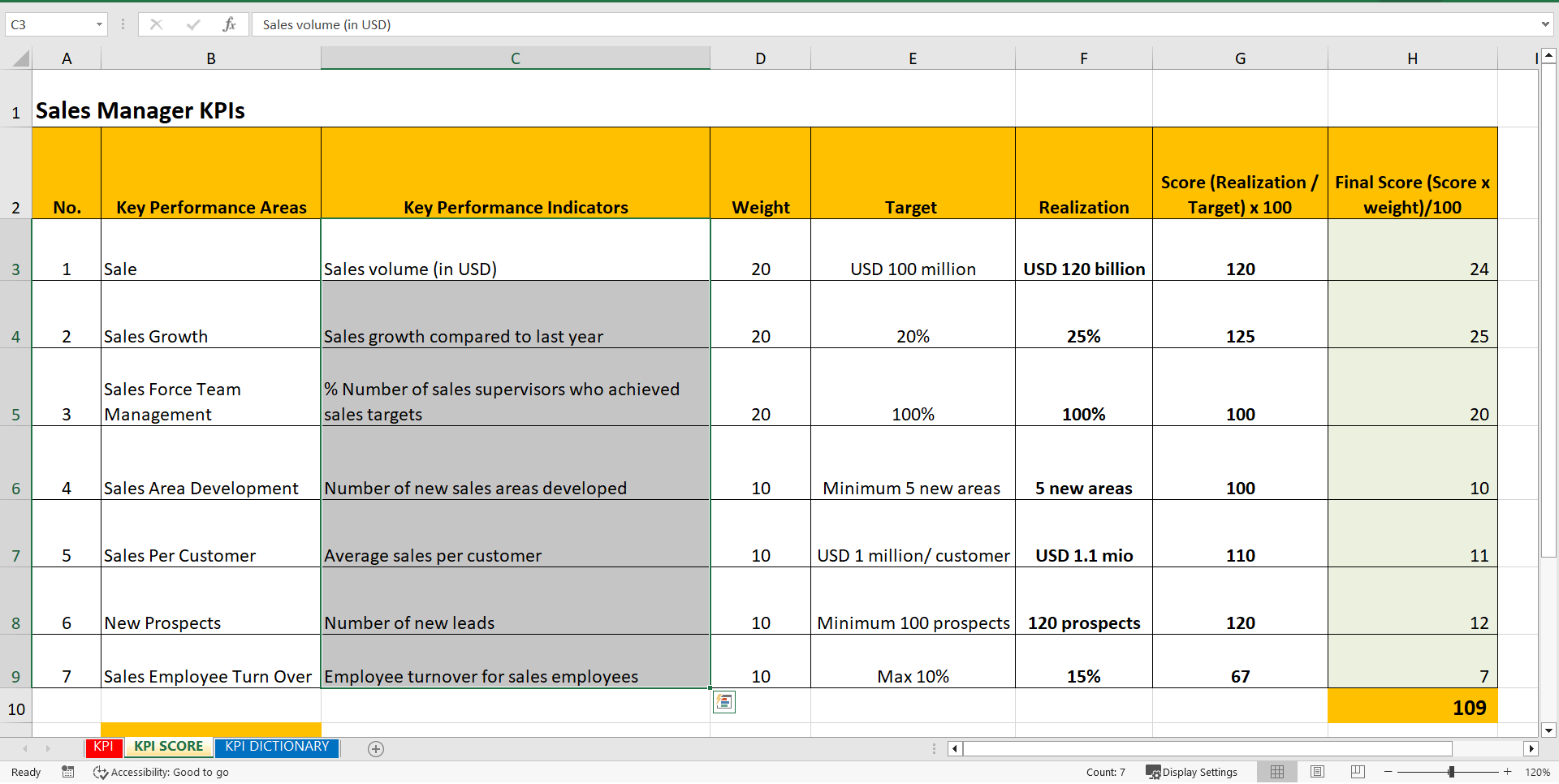Image resolution: width=1559 pixels, height=784 pixels.
Task: Select the Sales volume (in USD) cell
Action: click(x=516, y=250)
